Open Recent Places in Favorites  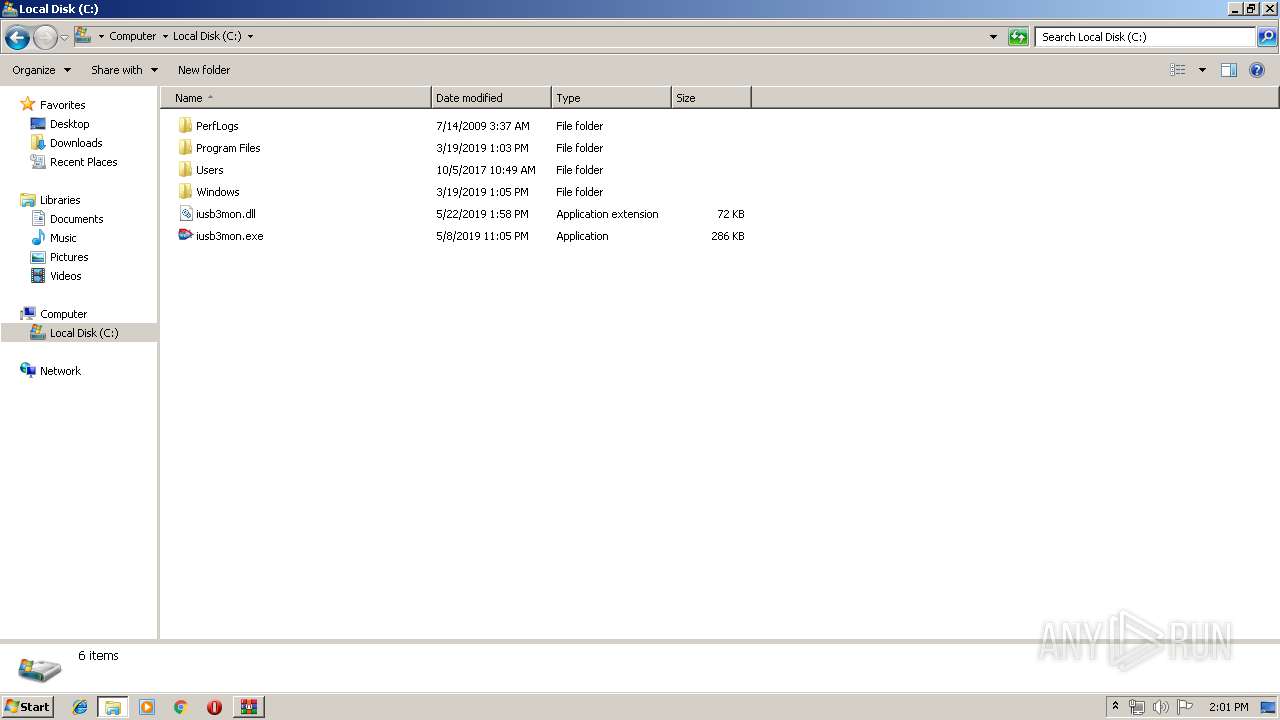point(84,162)
